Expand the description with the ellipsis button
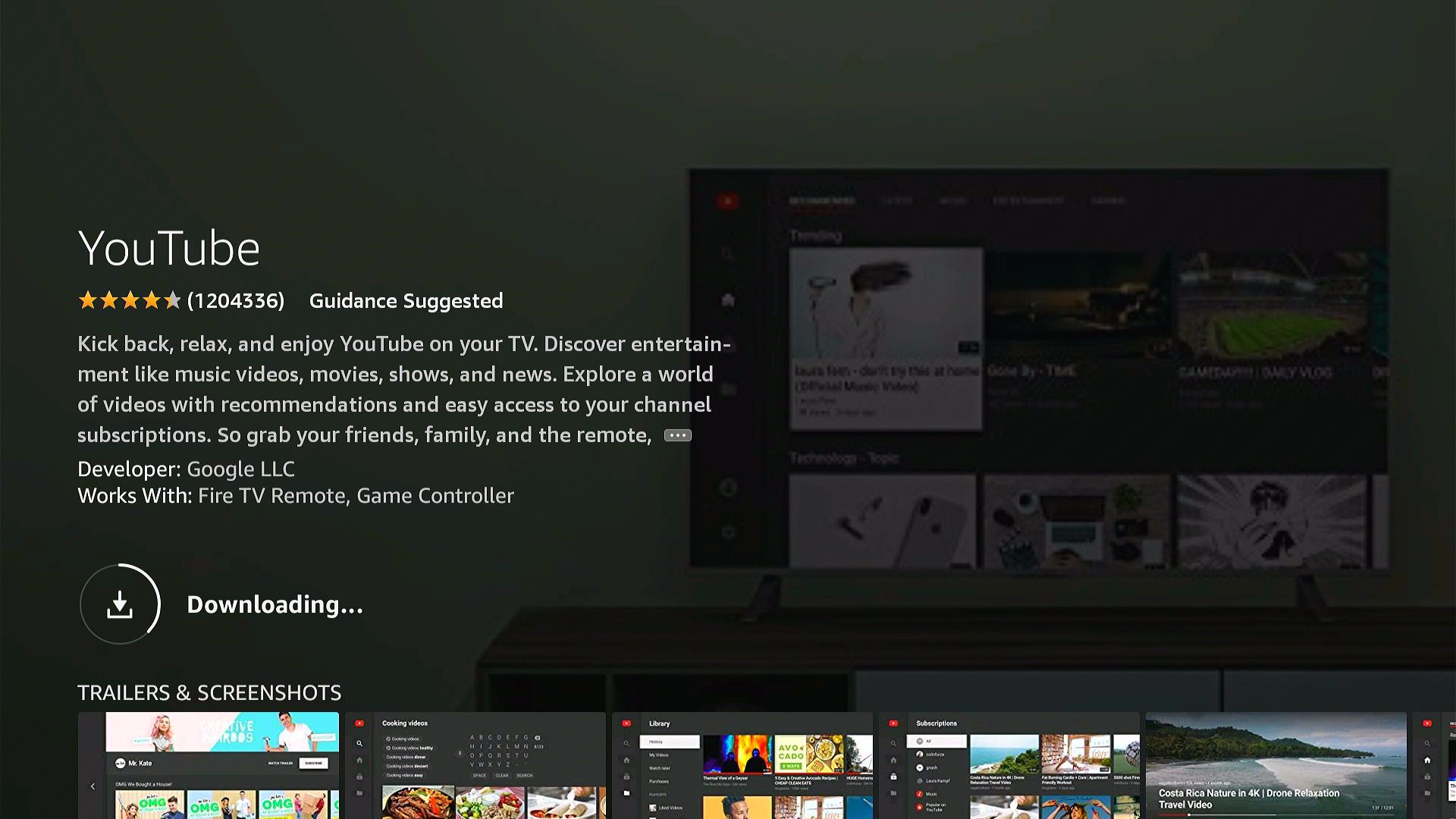Viewport: 1456px width, 819px height. coord(677,435)
